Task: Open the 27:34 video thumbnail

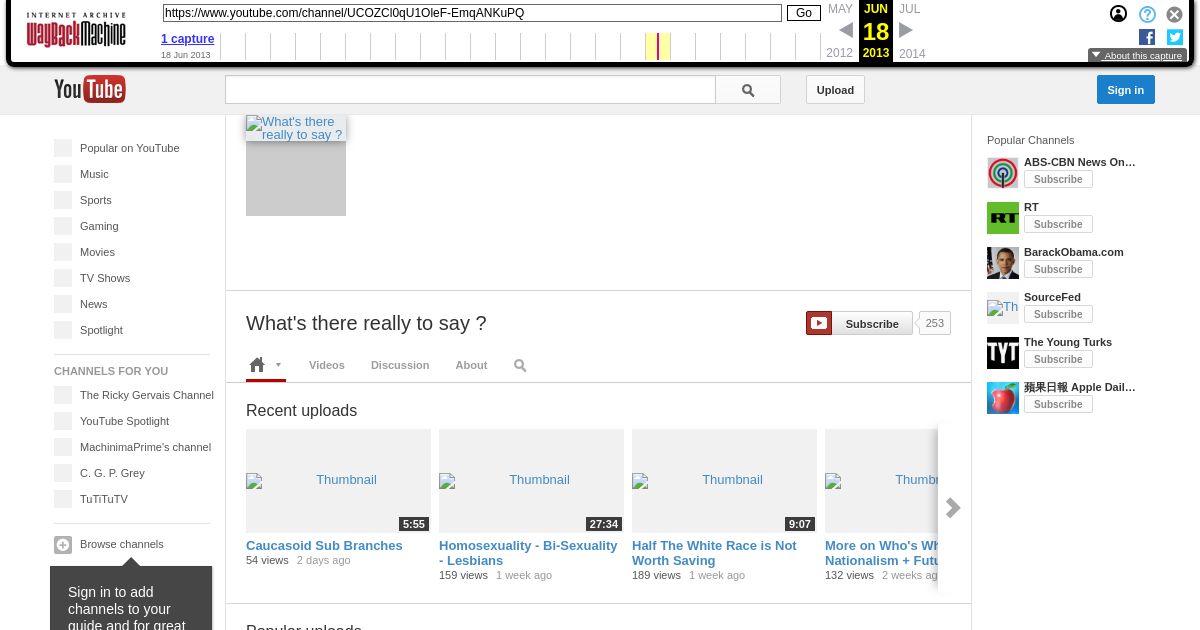Action: pyautogui.click(x=531, y=481)
